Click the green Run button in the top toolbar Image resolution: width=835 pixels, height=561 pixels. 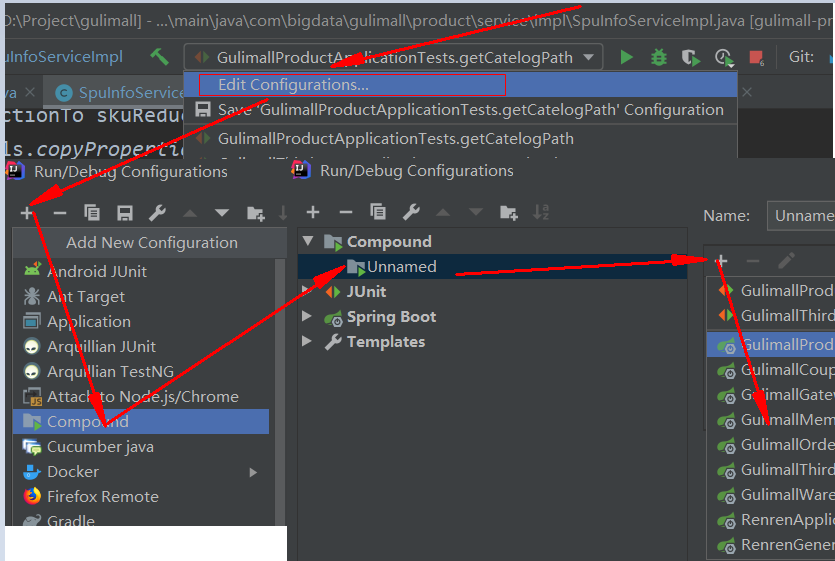coord(627,58)
